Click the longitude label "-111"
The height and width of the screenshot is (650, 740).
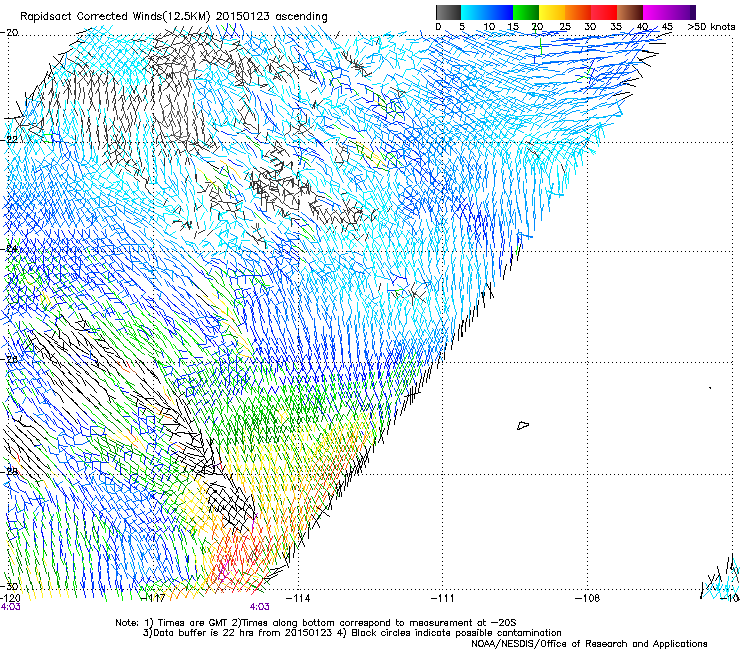(x=443, y=598)
